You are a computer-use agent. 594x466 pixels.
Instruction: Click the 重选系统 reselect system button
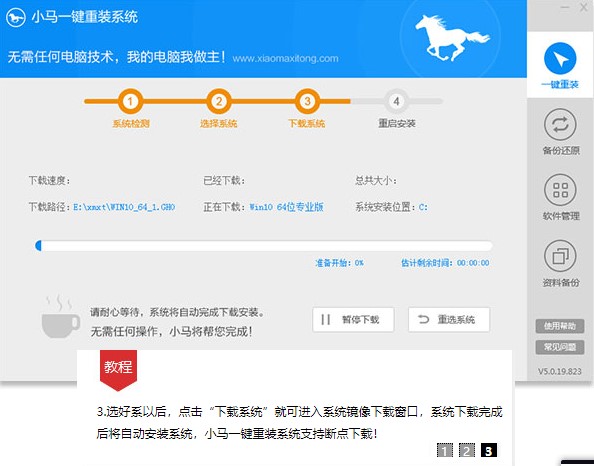[x=449, y=319]
